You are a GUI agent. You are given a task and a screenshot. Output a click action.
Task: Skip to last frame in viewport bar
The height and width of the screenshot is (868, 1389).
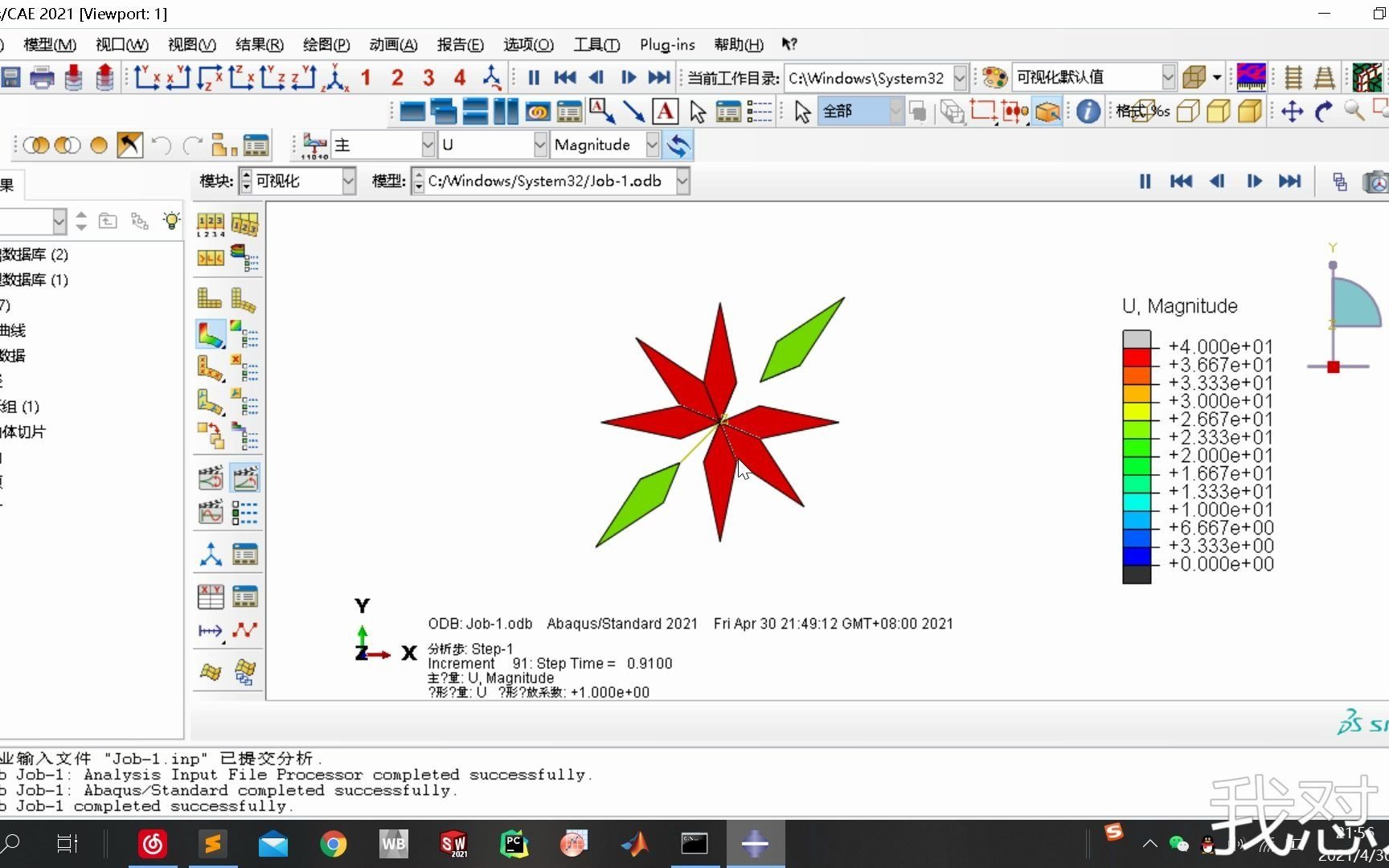tap(1289, 182)
